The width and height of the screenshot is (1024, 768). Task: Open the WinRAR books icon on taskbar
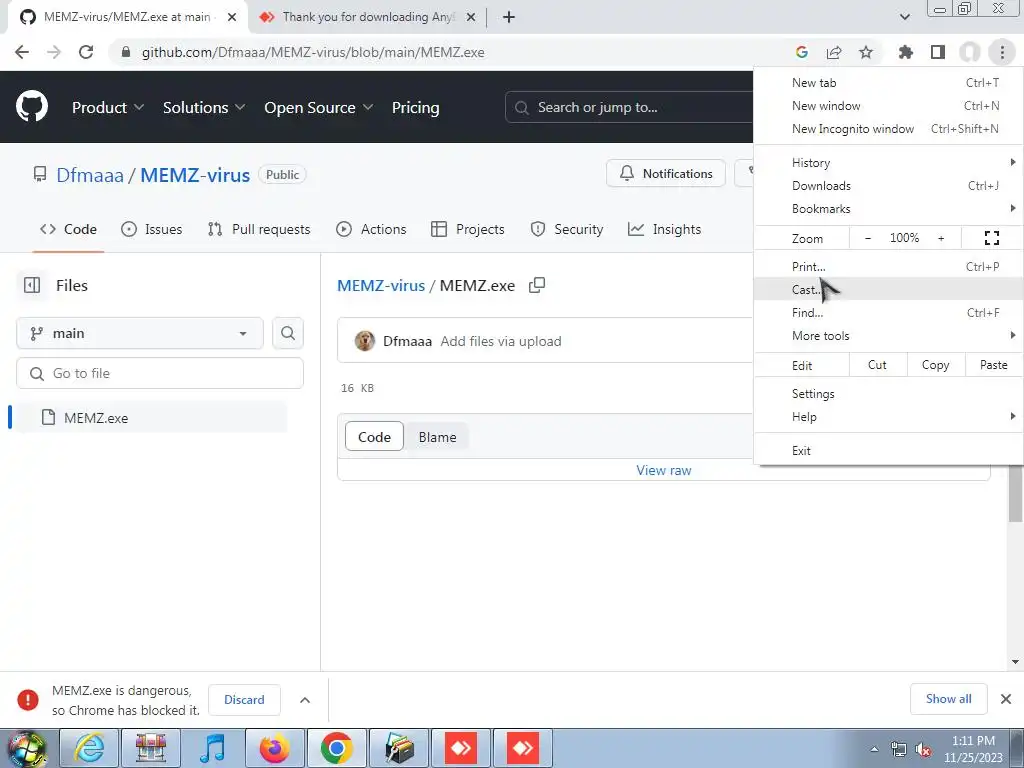(x=399, y=748)
